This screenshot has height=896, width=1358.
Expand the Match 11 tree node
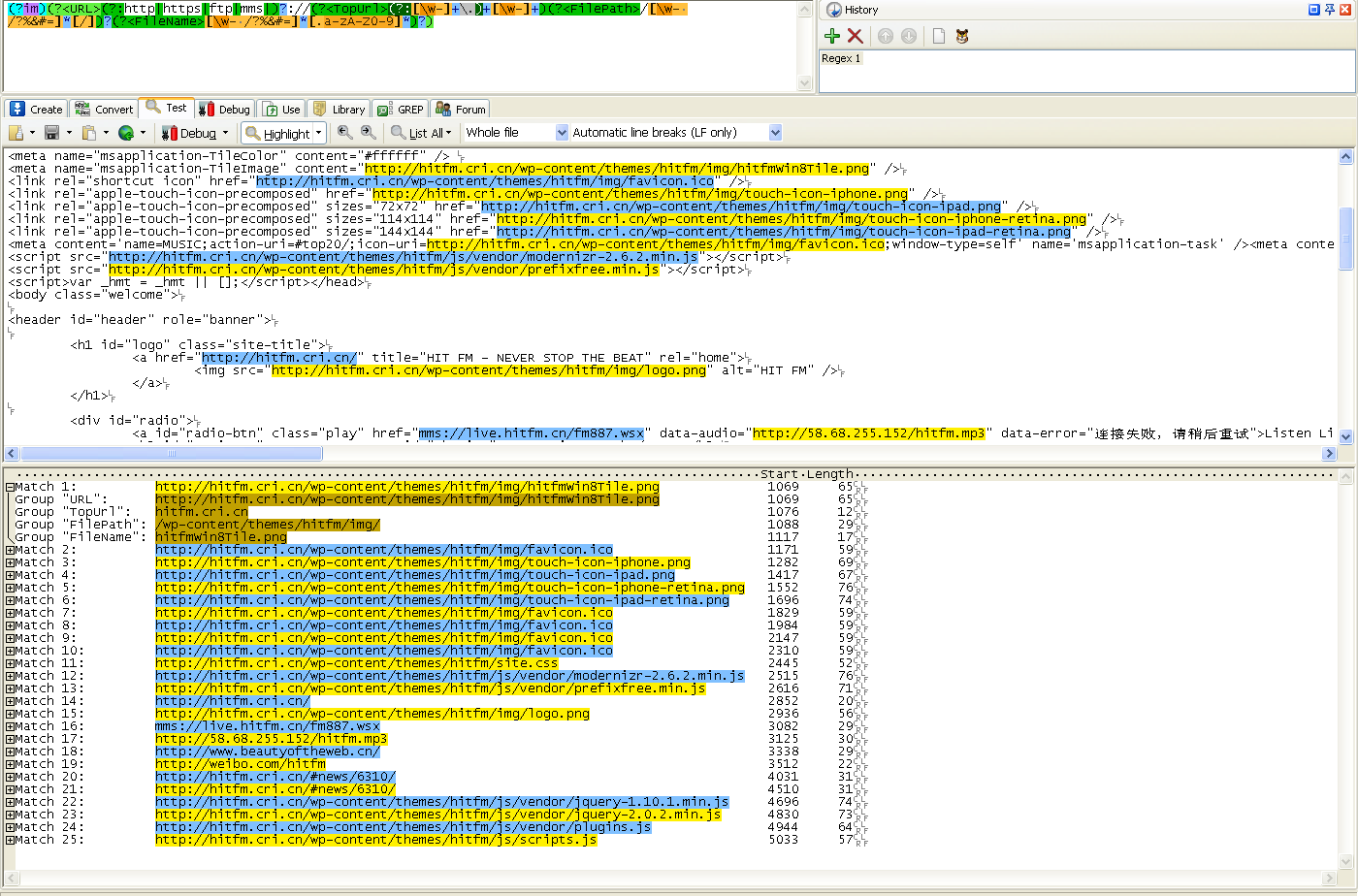[x=10, y=663]
